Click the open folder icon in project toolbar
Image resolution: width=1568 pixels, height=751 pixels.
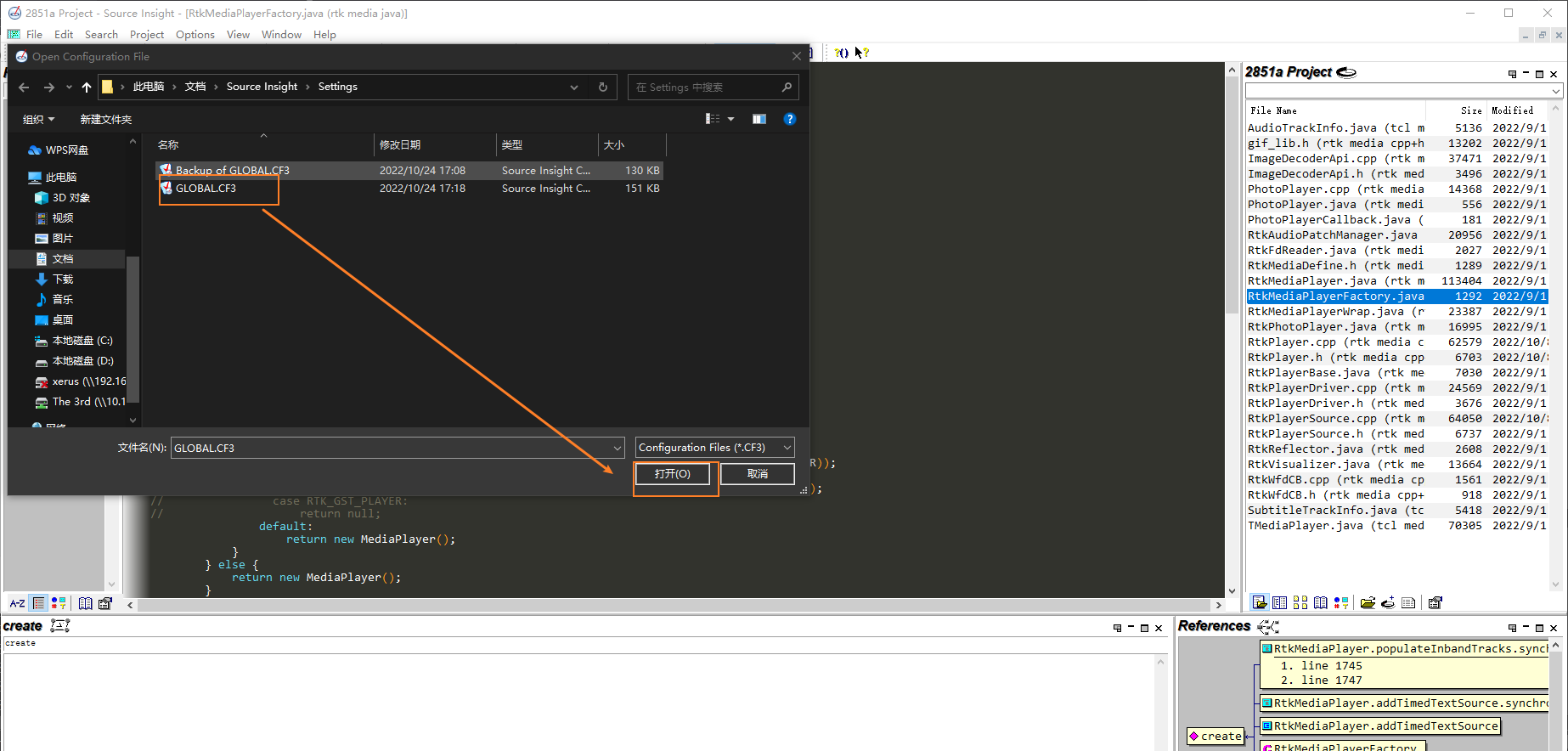1368,602
